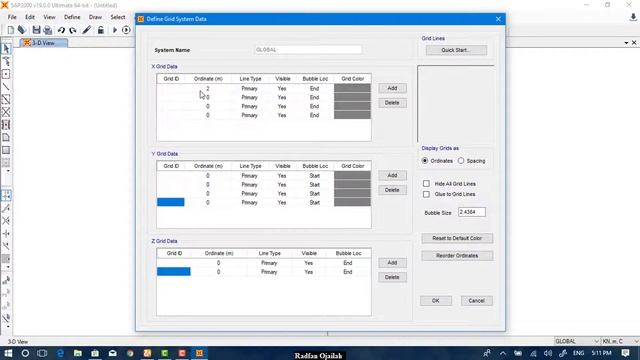Image resolution: width=640 pixels, height=360 pixels.
Task: Click the New Model icon in toolbar
Action: click(11, 30)
